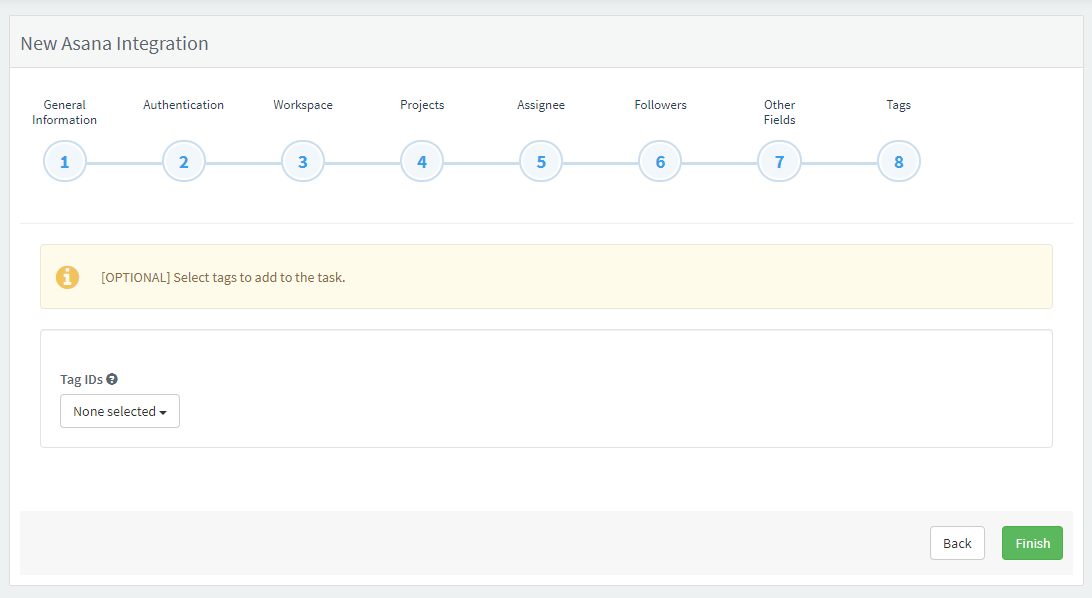The height and width of the screenshot is (598, 1092).
Task: Select step 8 Tags circle
Action: [x=898, y=162]
